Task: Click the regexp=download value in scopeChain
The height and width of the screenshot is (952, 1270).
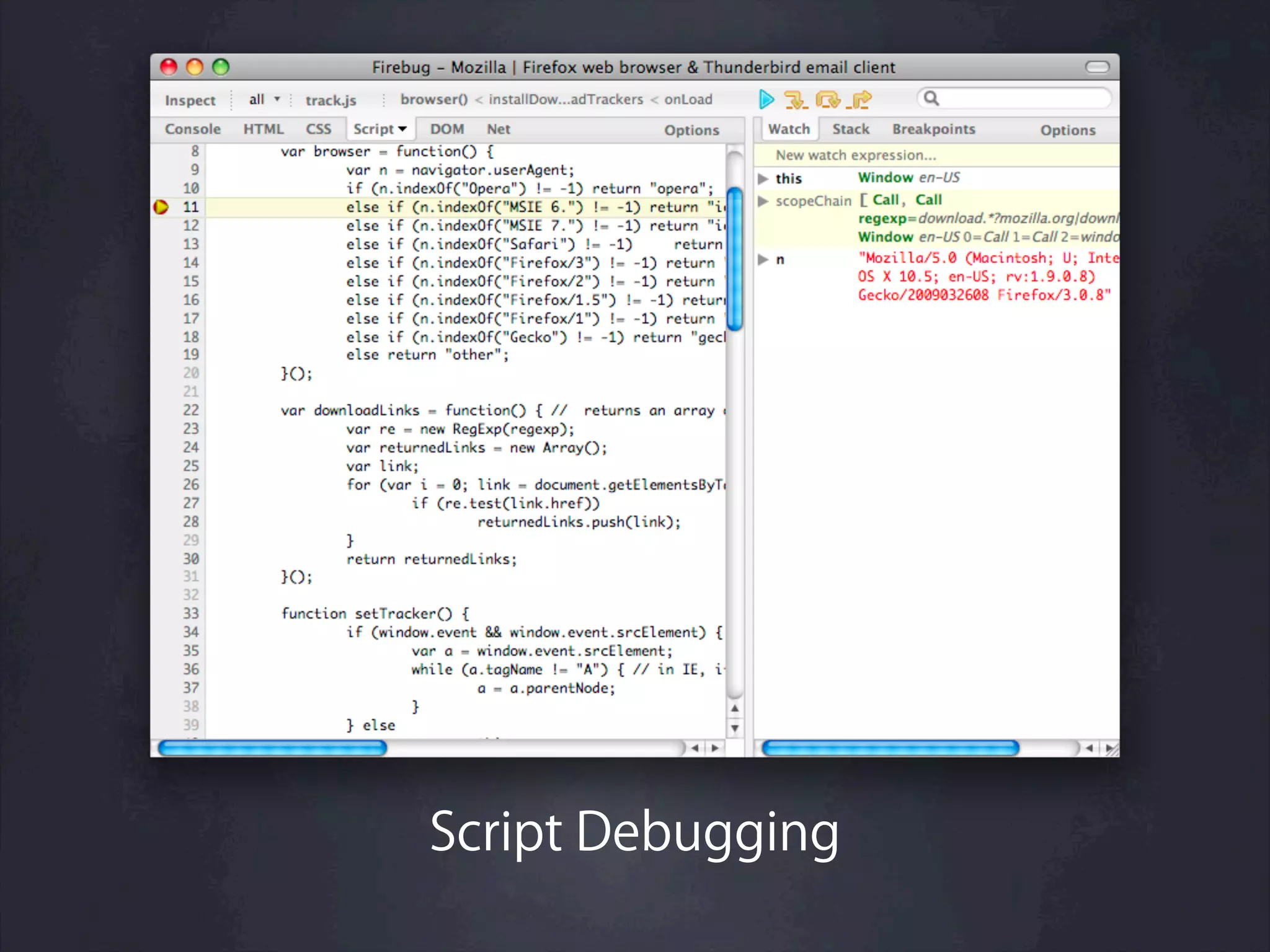Action: pos(988,218)
